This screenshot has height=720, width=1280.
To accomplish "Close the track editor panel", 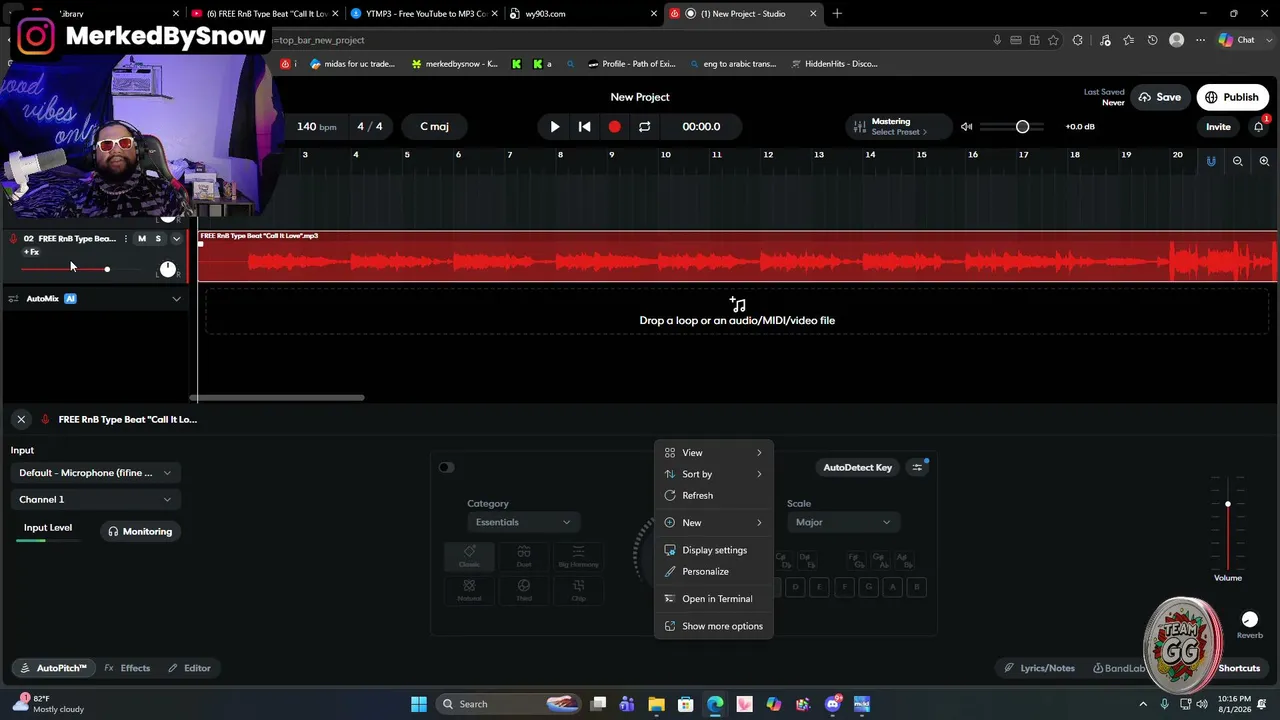I will click(21, 420).
